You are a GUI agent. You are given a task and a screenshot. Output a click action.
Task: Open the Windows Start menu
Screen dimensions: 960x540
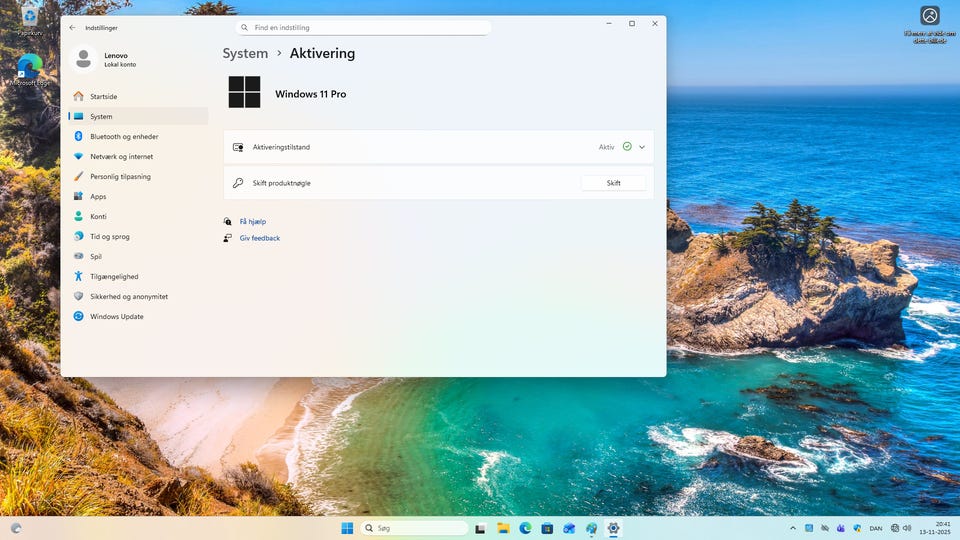pos(347,528)
